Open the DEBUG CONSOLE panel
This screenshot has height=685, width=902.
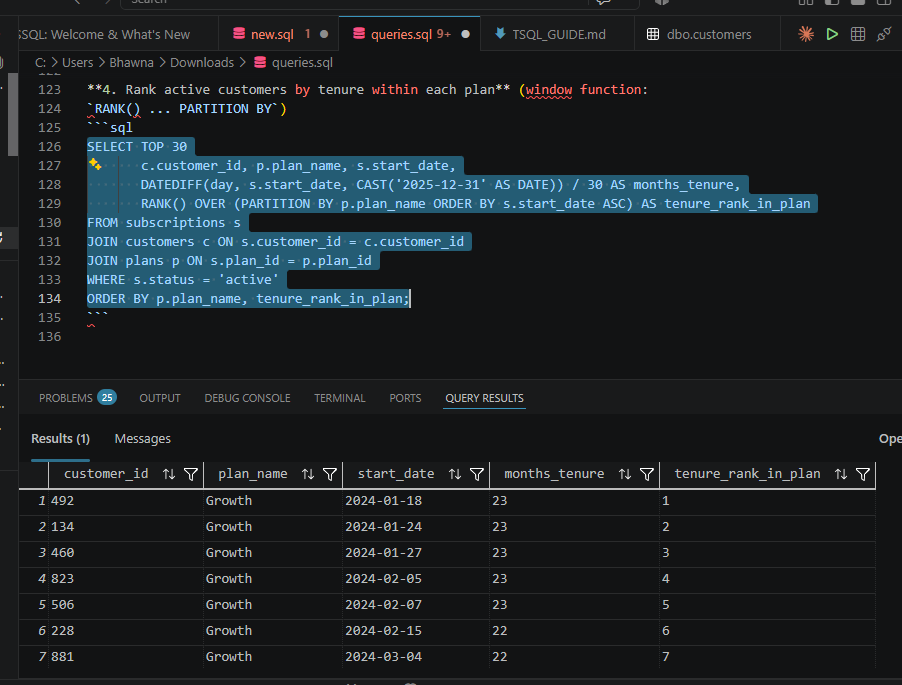(247, 398)
